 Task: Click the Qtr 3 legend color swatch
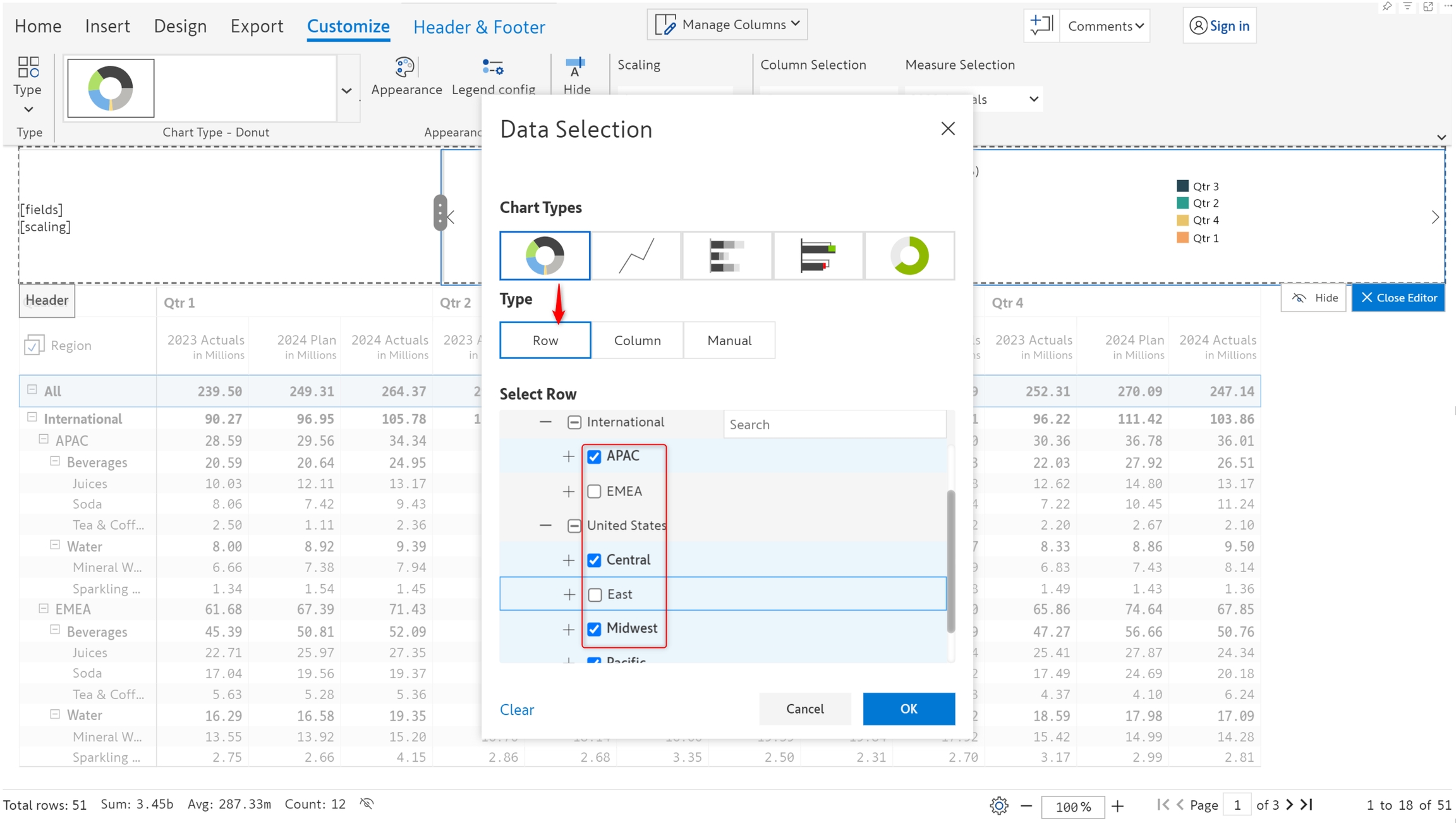click(x=1182, y=186)
